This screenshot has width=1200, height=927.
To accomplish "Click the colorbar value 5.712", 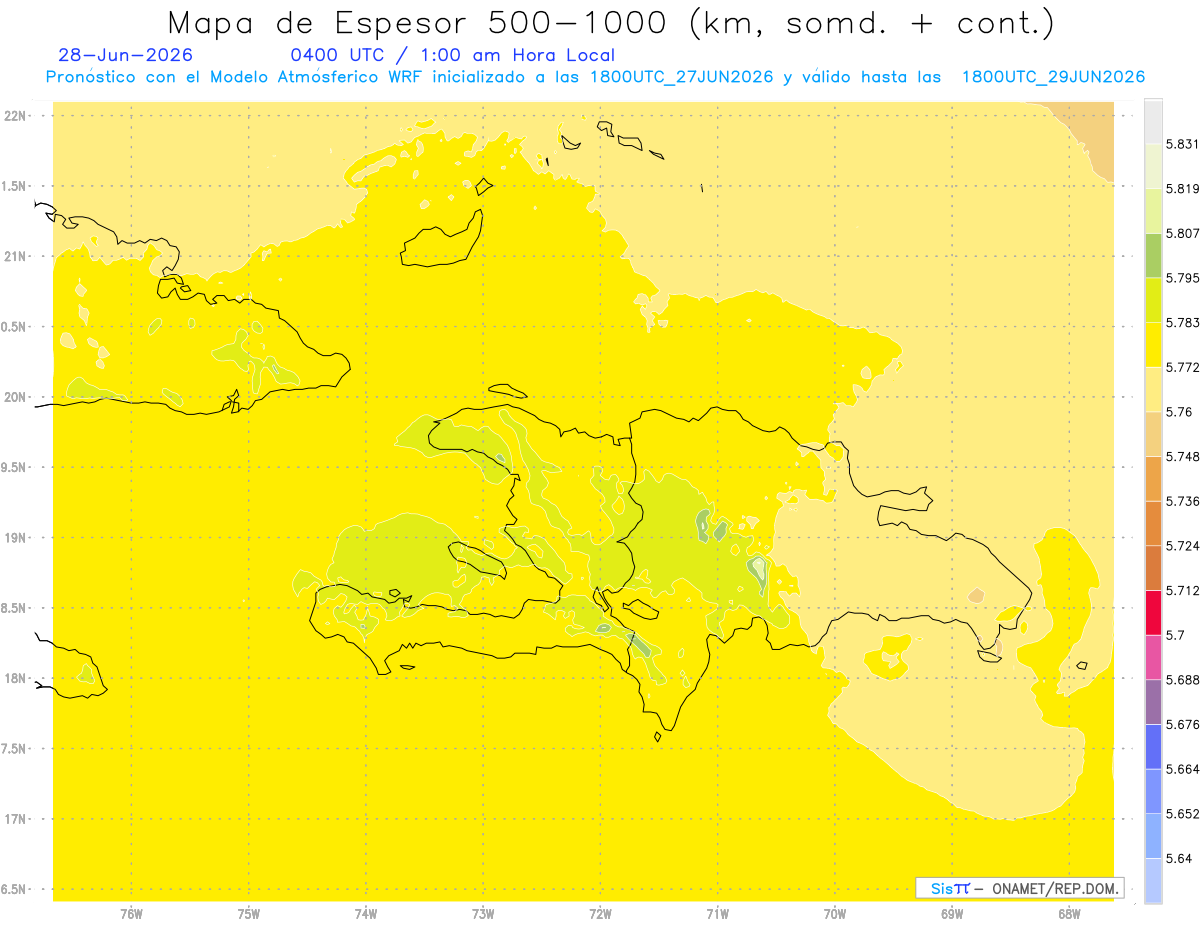I will pos(1182,590).
